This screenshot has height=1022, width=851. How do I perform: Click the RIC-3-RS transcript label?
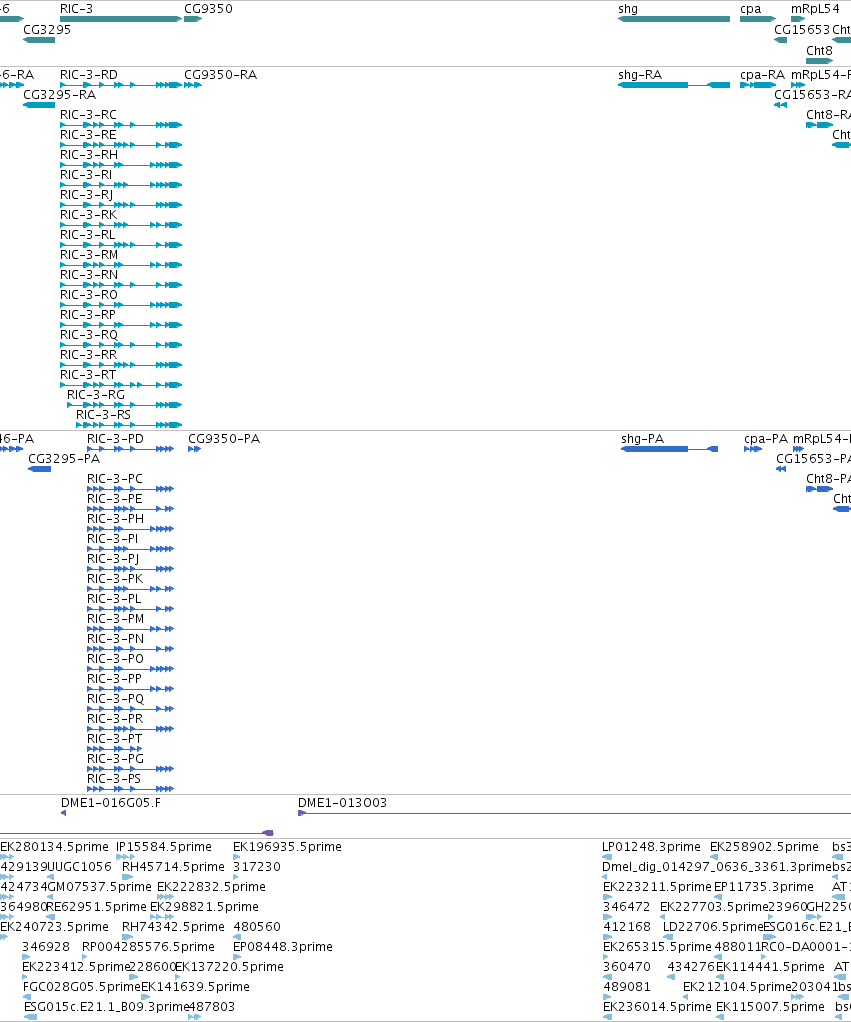click(103, 415)
